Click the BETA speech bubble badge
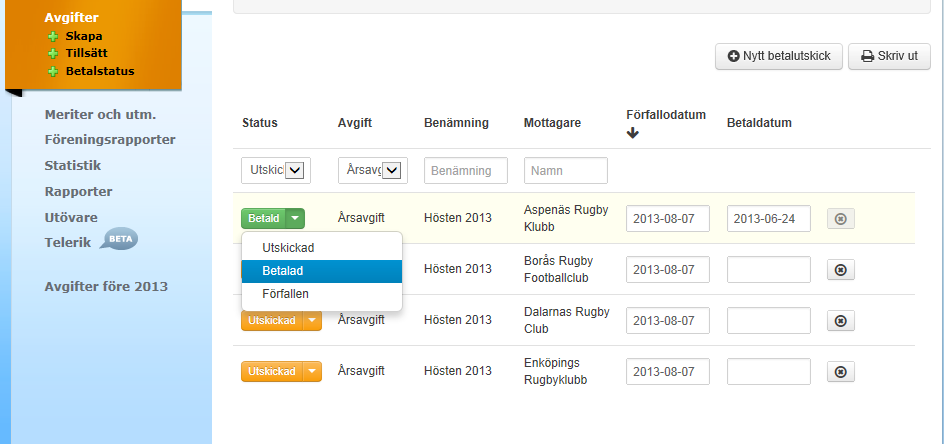944x444 pixels. [x=119, y=239]
